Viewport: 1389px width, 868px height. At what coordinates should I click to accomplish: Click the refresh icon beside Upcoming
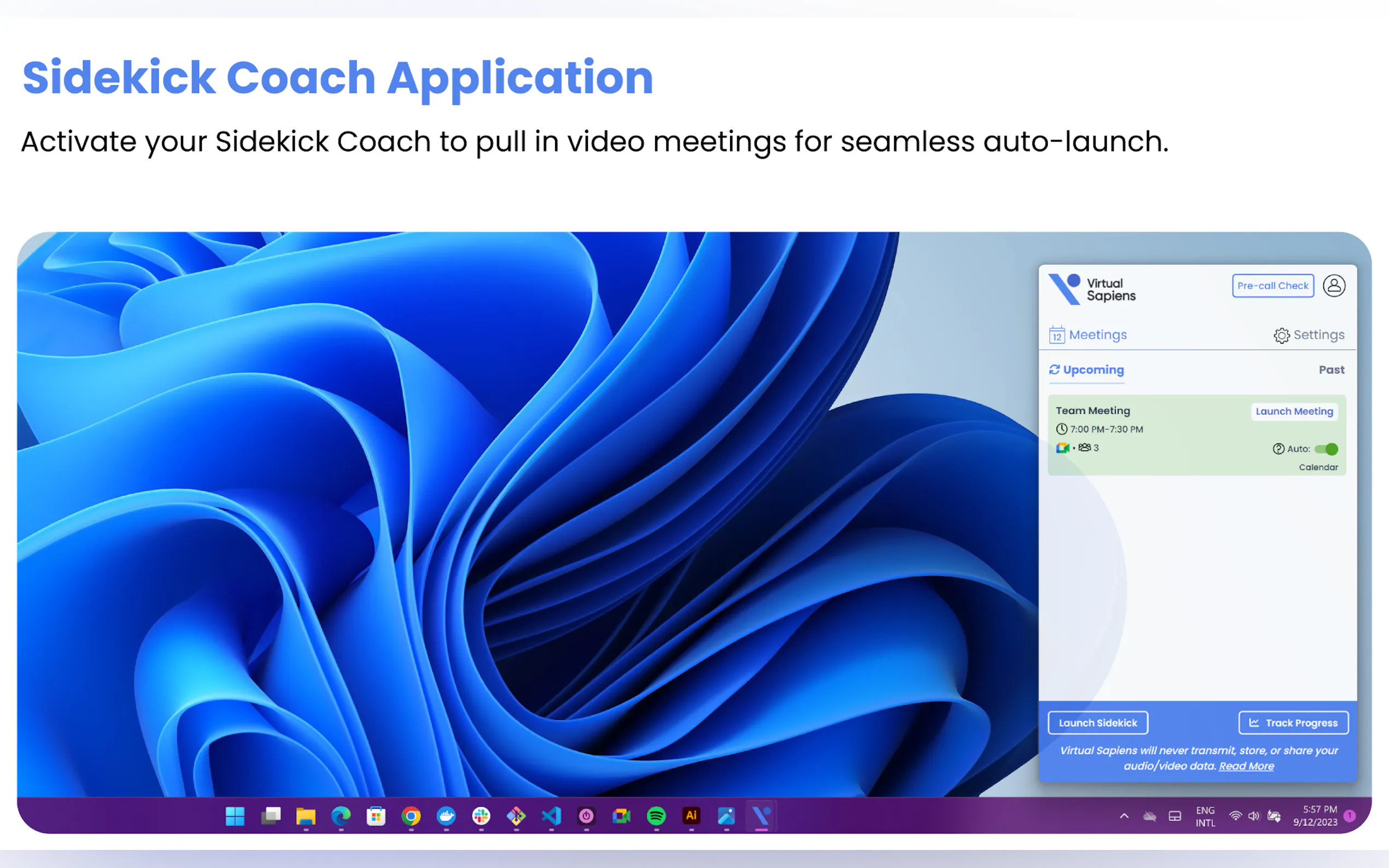coord(1054,370)
